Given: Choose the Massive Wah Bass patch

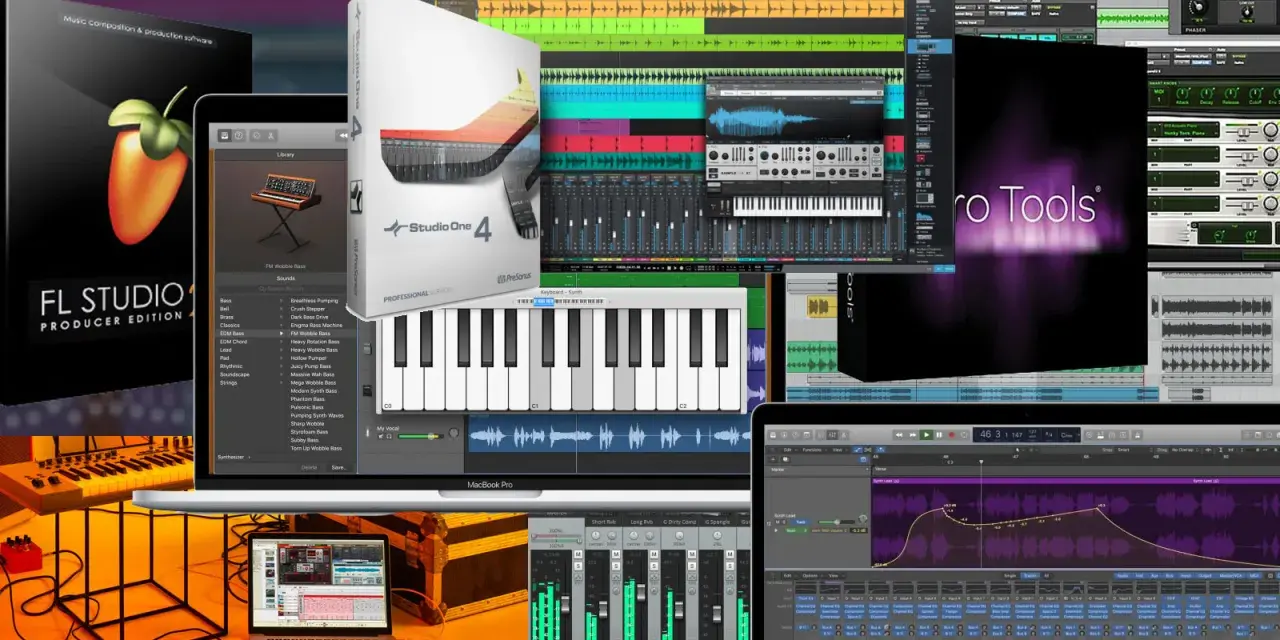Looking at the screenshot, I should click(x=313, y=374).
